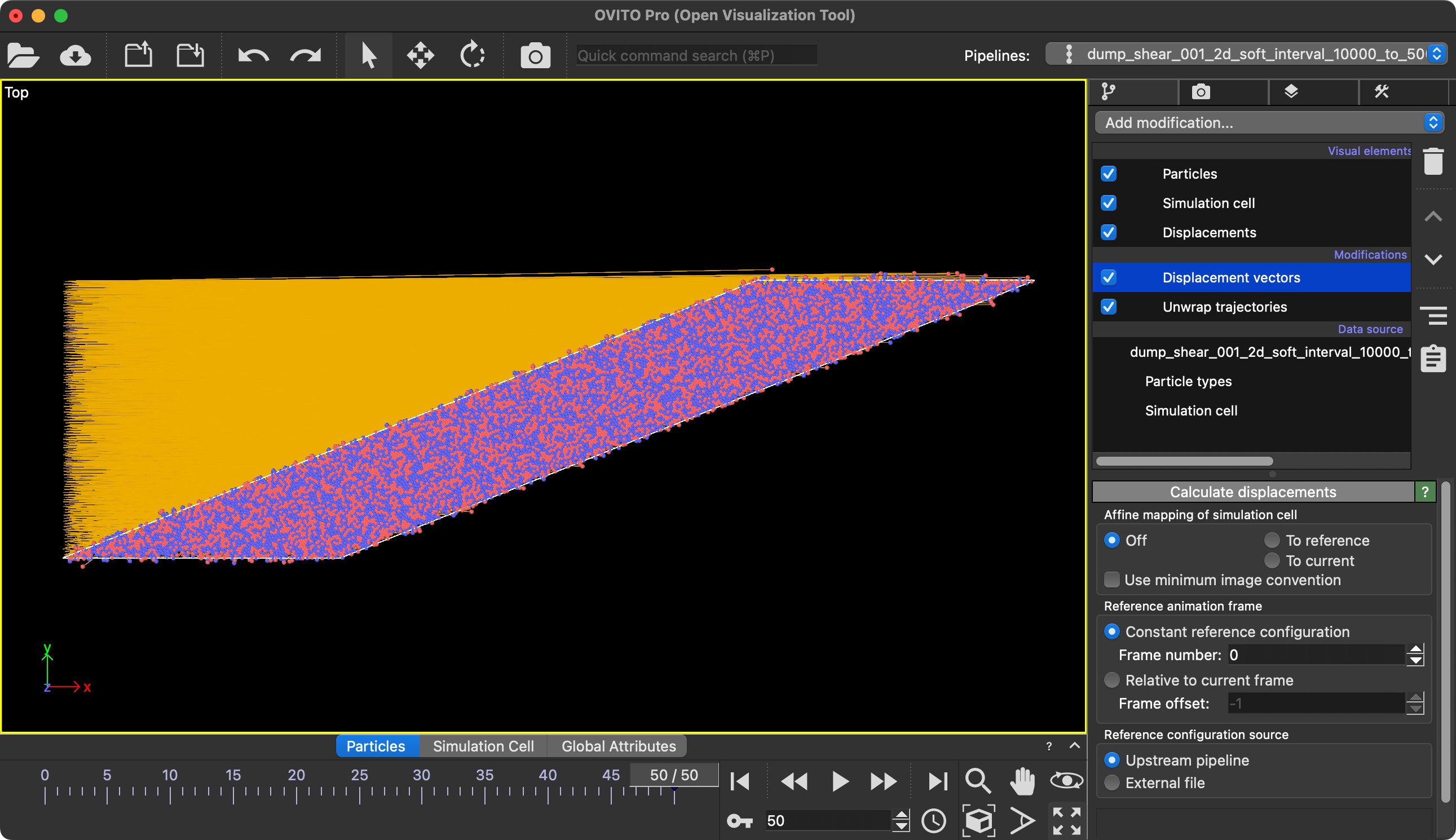Open the Pipelines selector dropdown
Viewport: 1456px width, 840px height.
click(1247, 55)
